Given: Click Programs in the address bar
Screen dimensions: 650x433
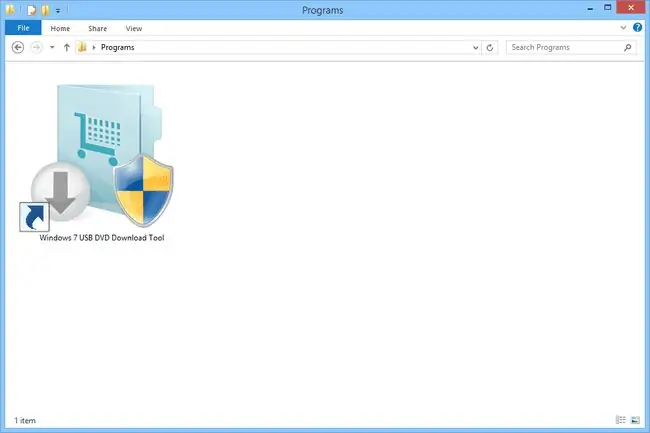Looking at the screenshot, I should click(118, 47).
